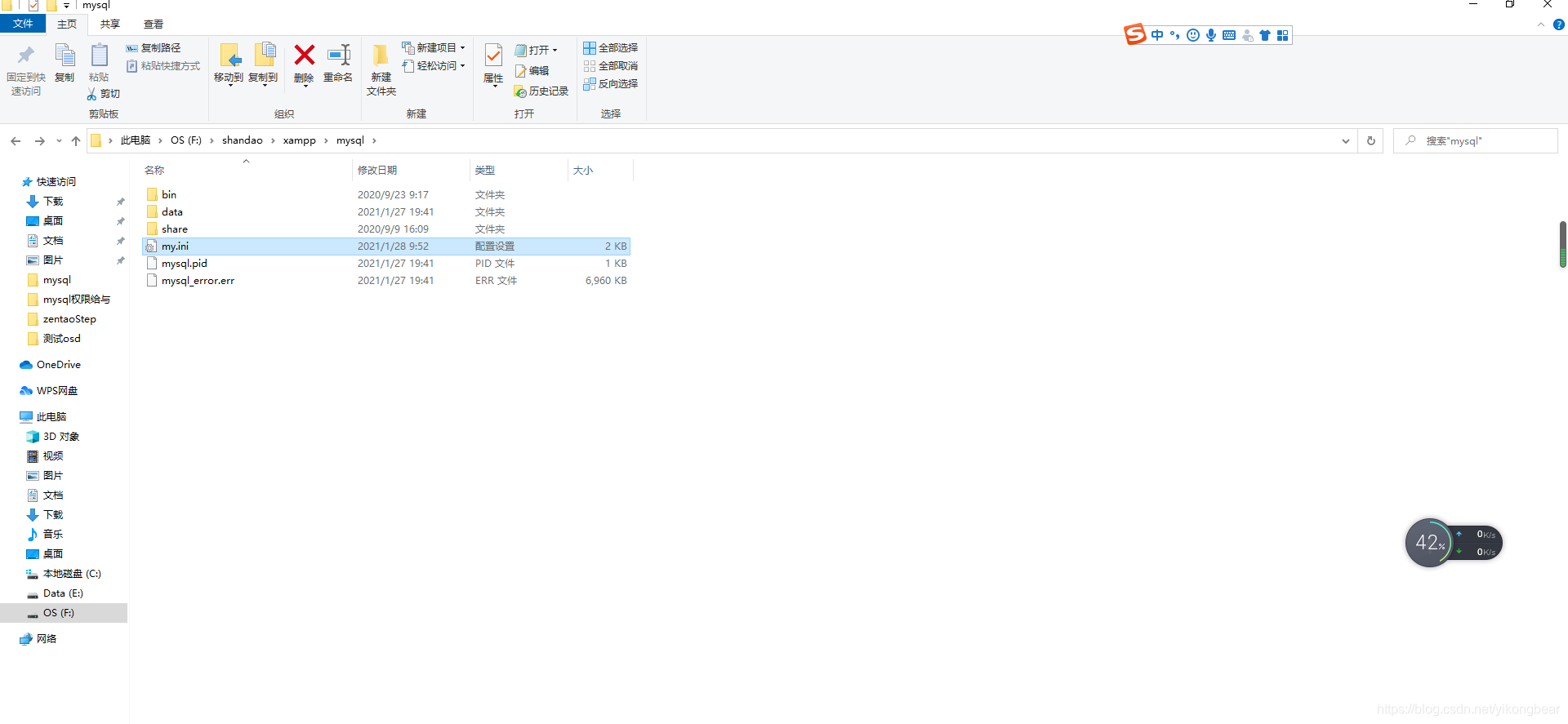This screenshot has width=1568, height=724.
Task: Focus the search mysql field
Action: tap(1475, 141)
